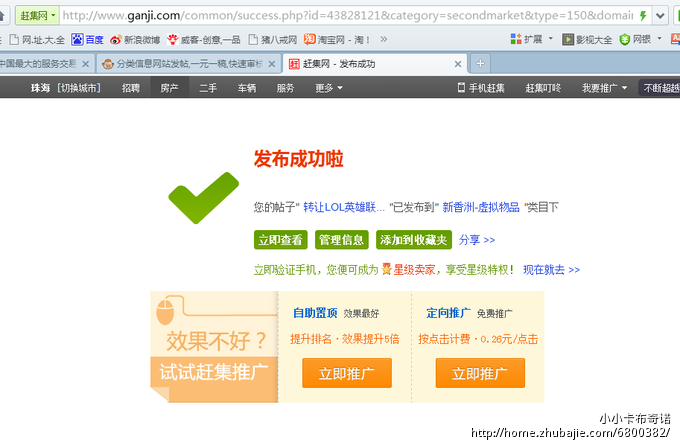This screenshot has width=680, height=440.
Task: Click the 管理信息 green button
Action: click(341, 240)
